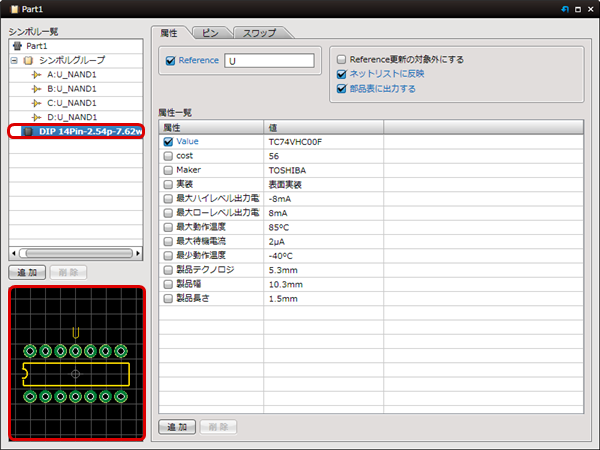
Task: Click the Part1 component icon in symbol list
Action: (17, 46)
